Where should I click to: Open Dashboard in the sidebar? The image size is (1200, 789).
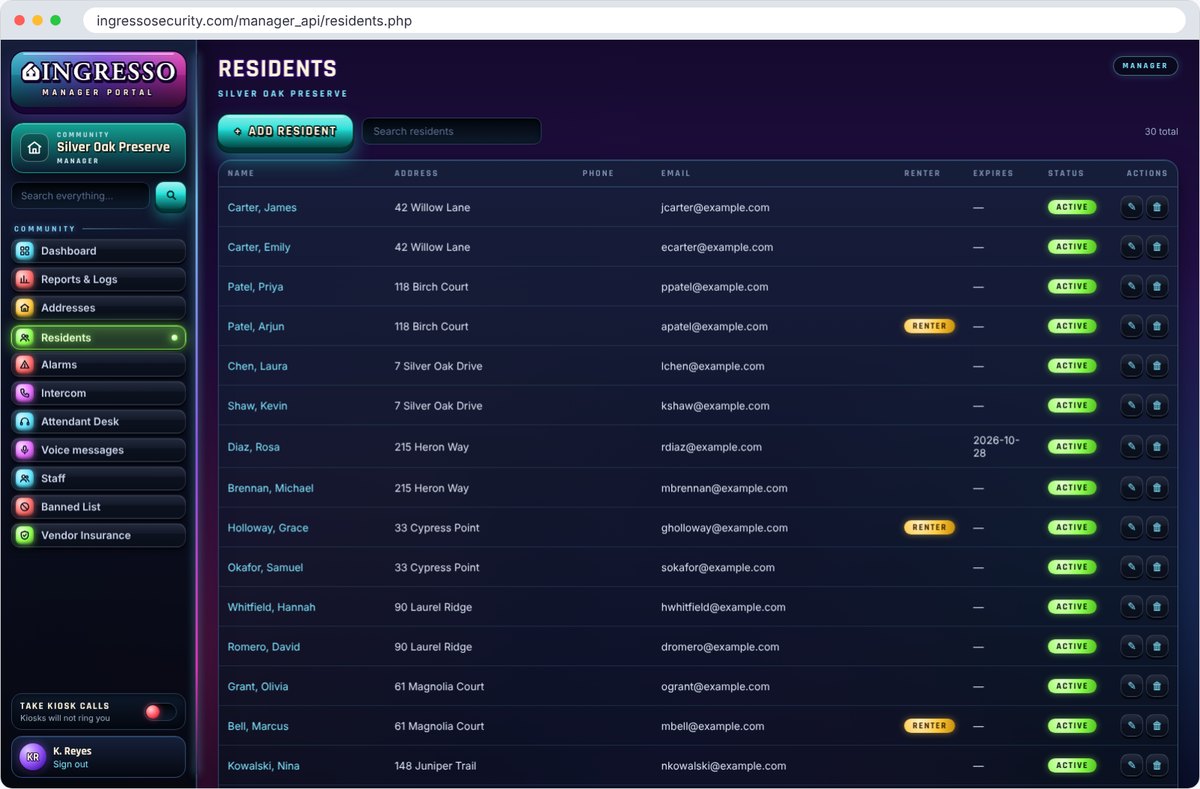coord(98,251)
